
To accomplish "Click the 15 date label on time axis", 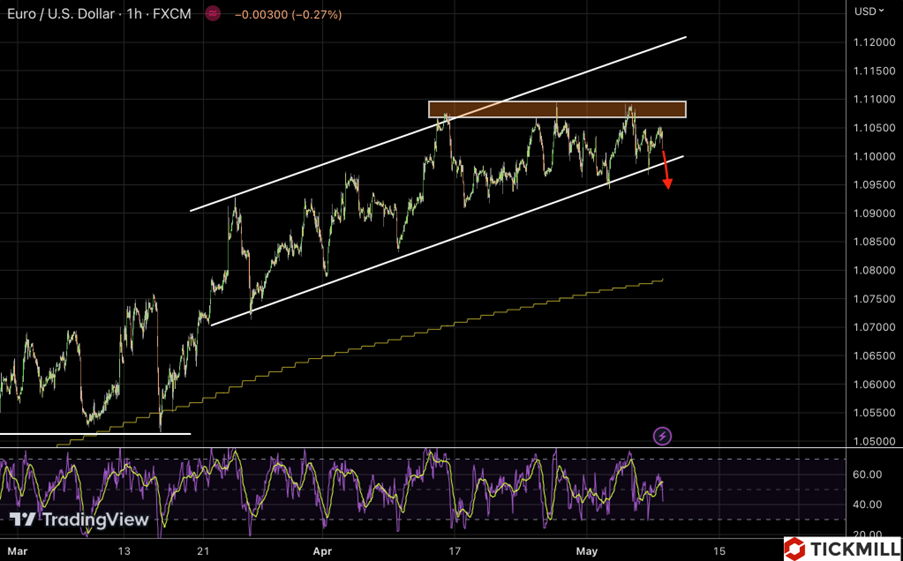I will 719,551.
